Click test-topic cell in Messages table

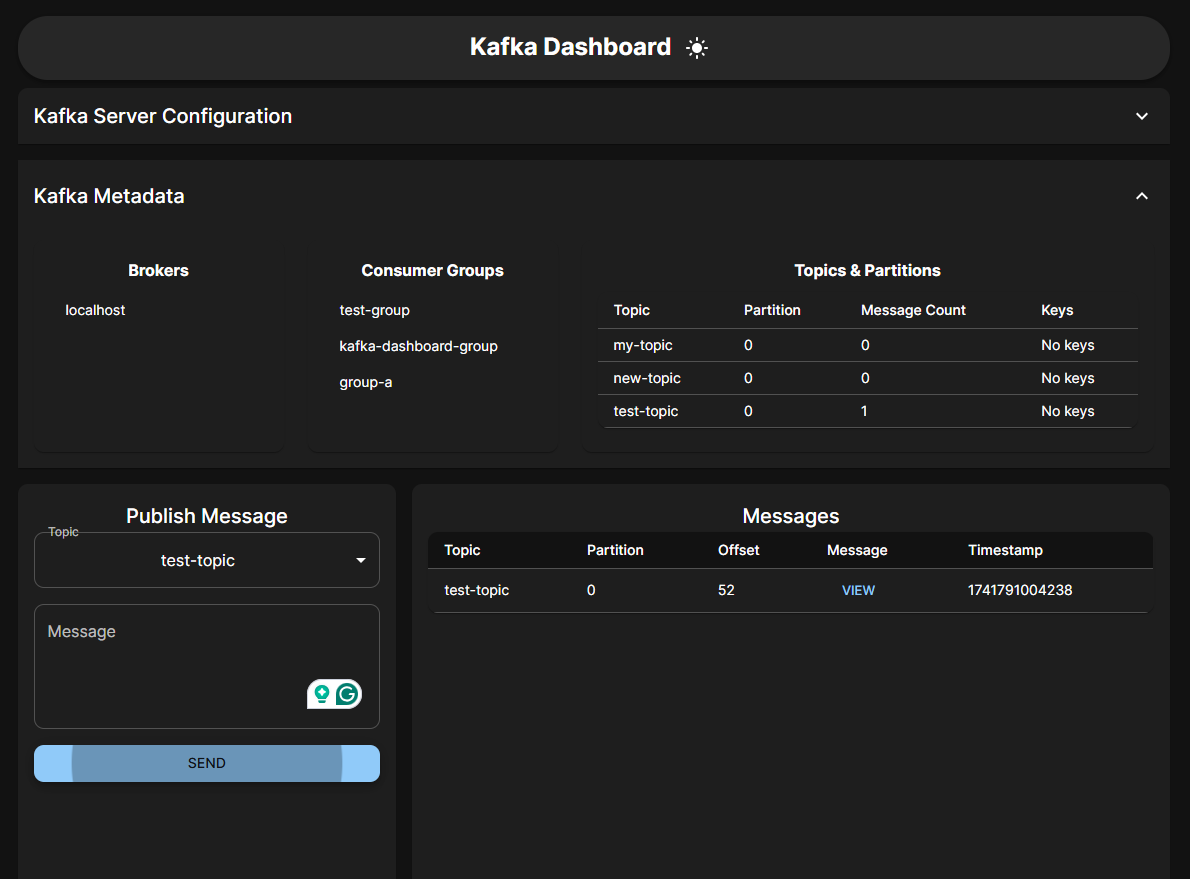[476, 591]
